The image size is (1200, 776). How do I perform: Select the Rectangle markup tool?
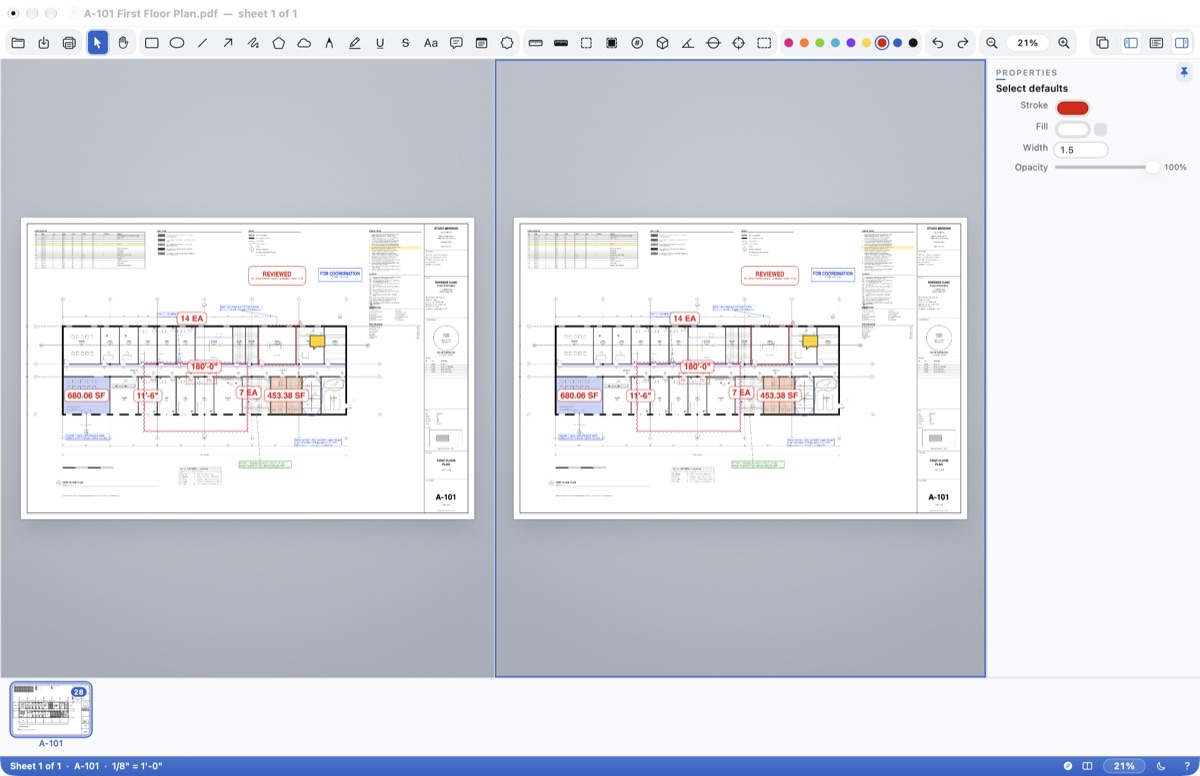coord(152,43)
